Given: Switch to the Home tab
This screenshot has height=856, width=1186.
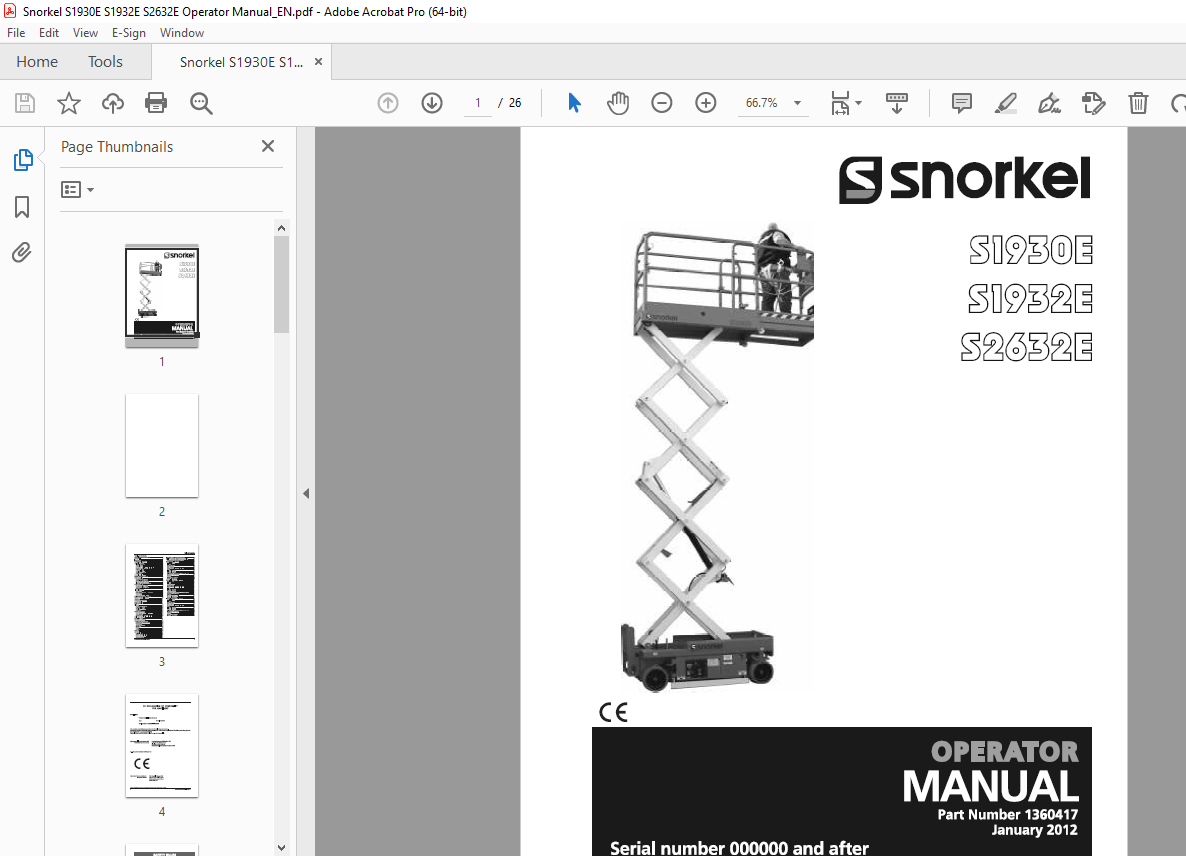Looking at the screenshot, I should (37, 61).
